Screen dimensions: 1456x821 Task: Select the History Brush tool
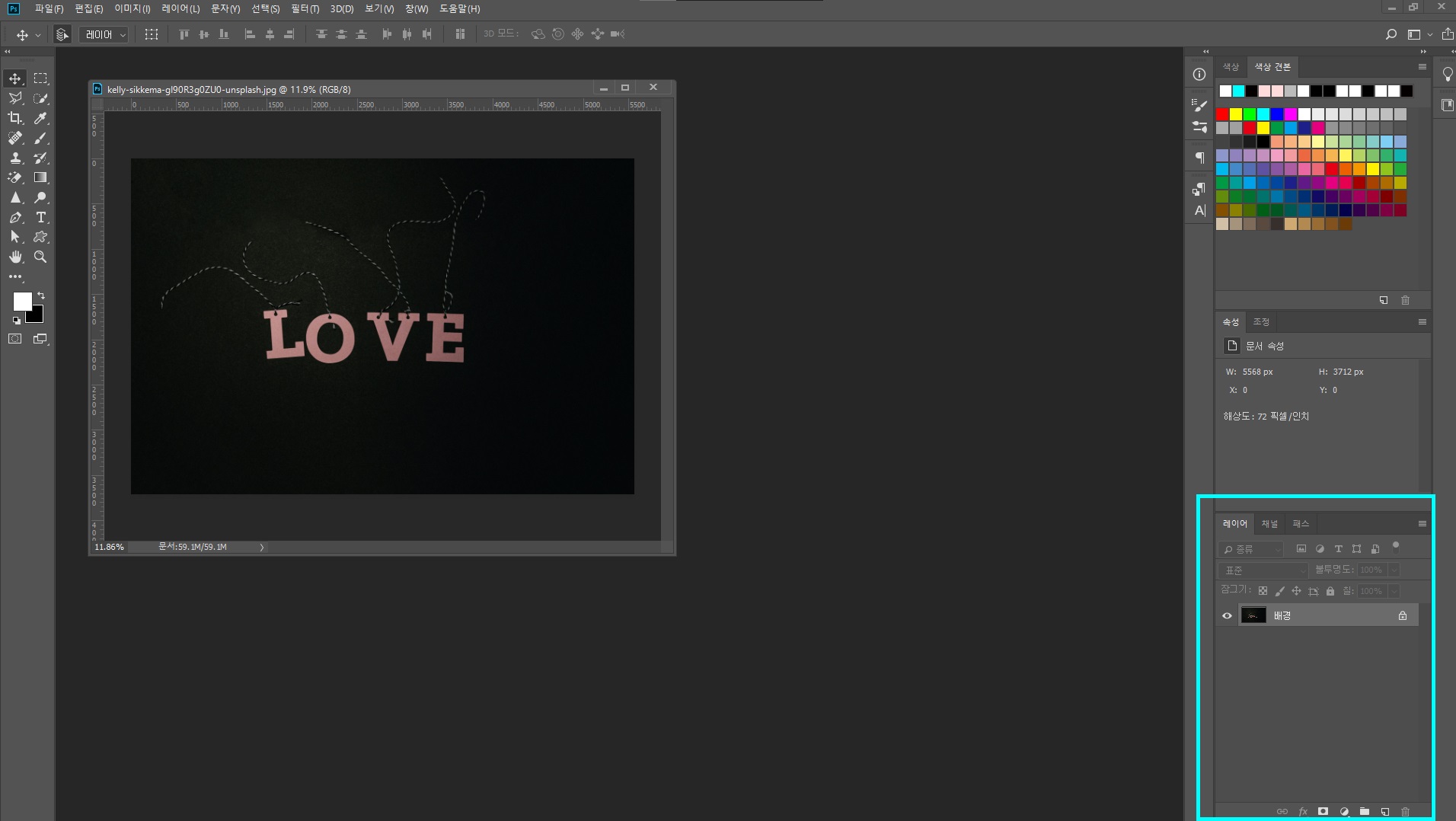pos(40,158)
